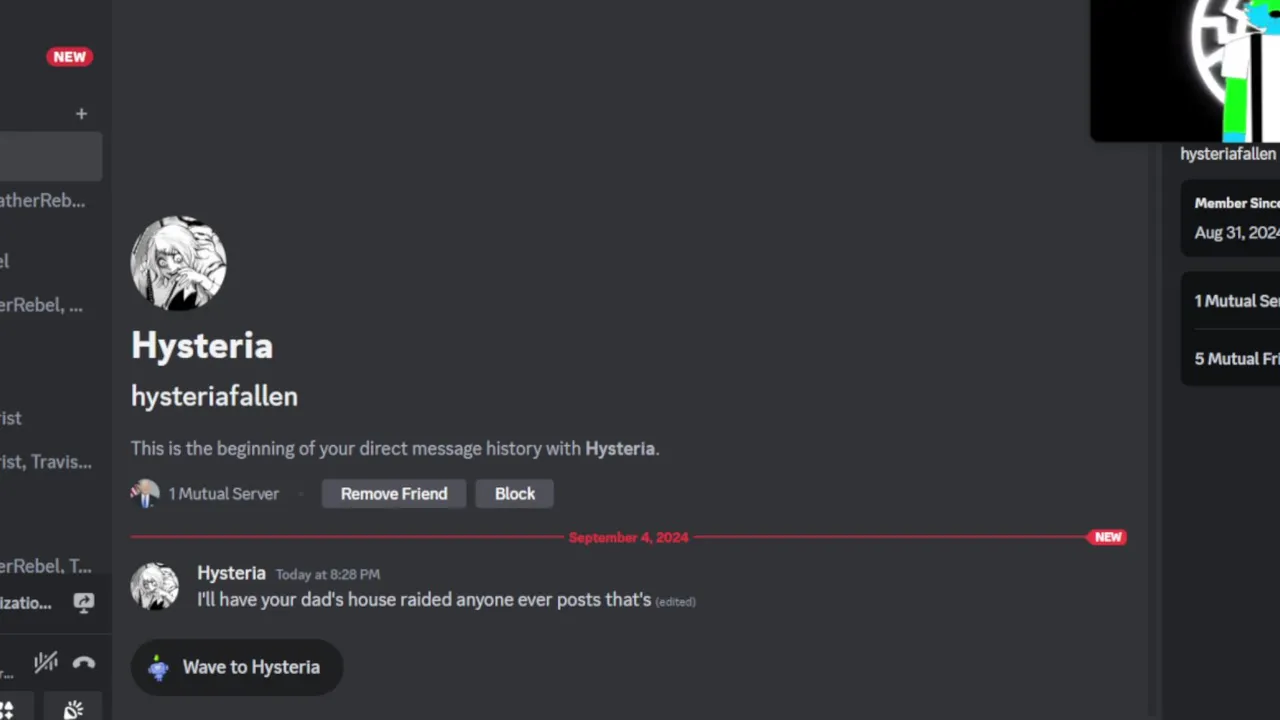The height and width of the screenshot is (720, 1280).
Task: Open the FatherReb... group DM entry
Action: 43,201
